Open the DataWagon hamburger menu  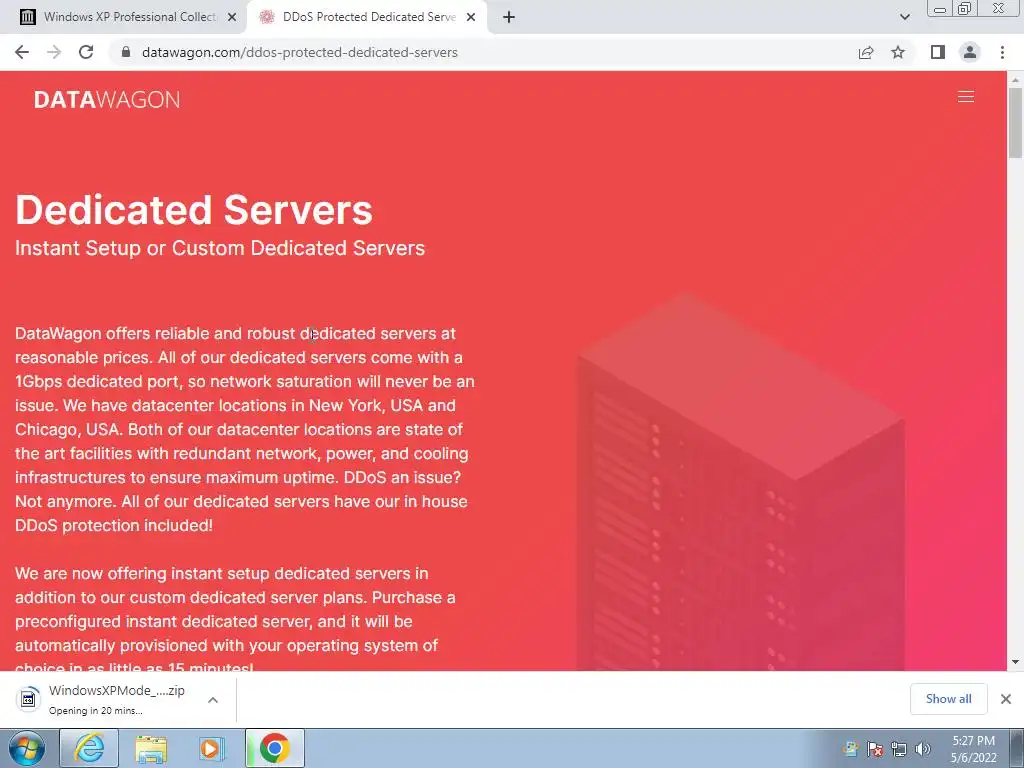(966, 97)
